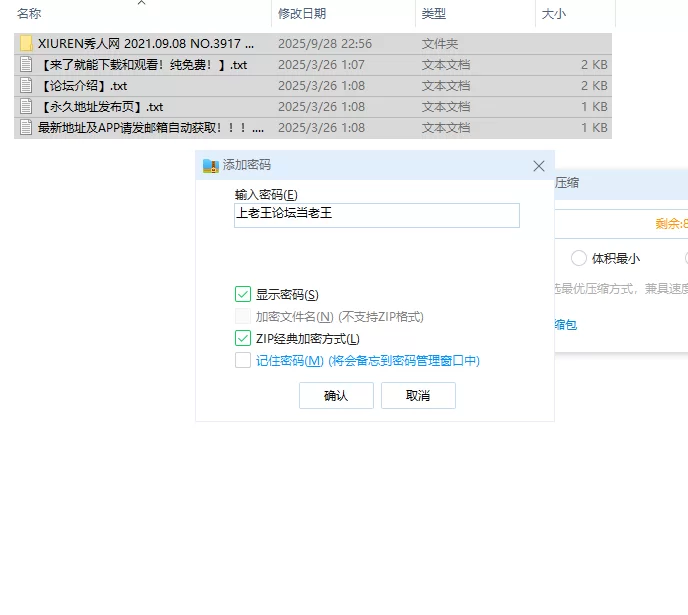The height and width of the screenshot is (615, 688).
Task: Sort by the 大小 column header
Action: (x=554, y=14)
